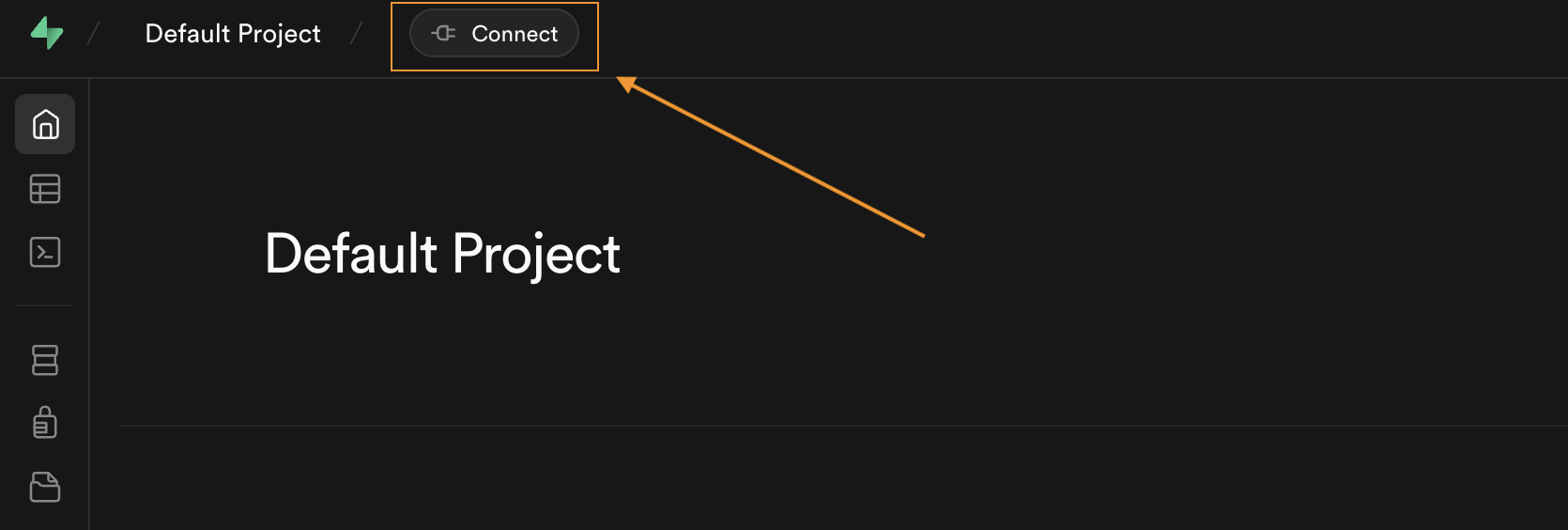
Task: Click the orange arrow's tail end
Action: (922, 234)
